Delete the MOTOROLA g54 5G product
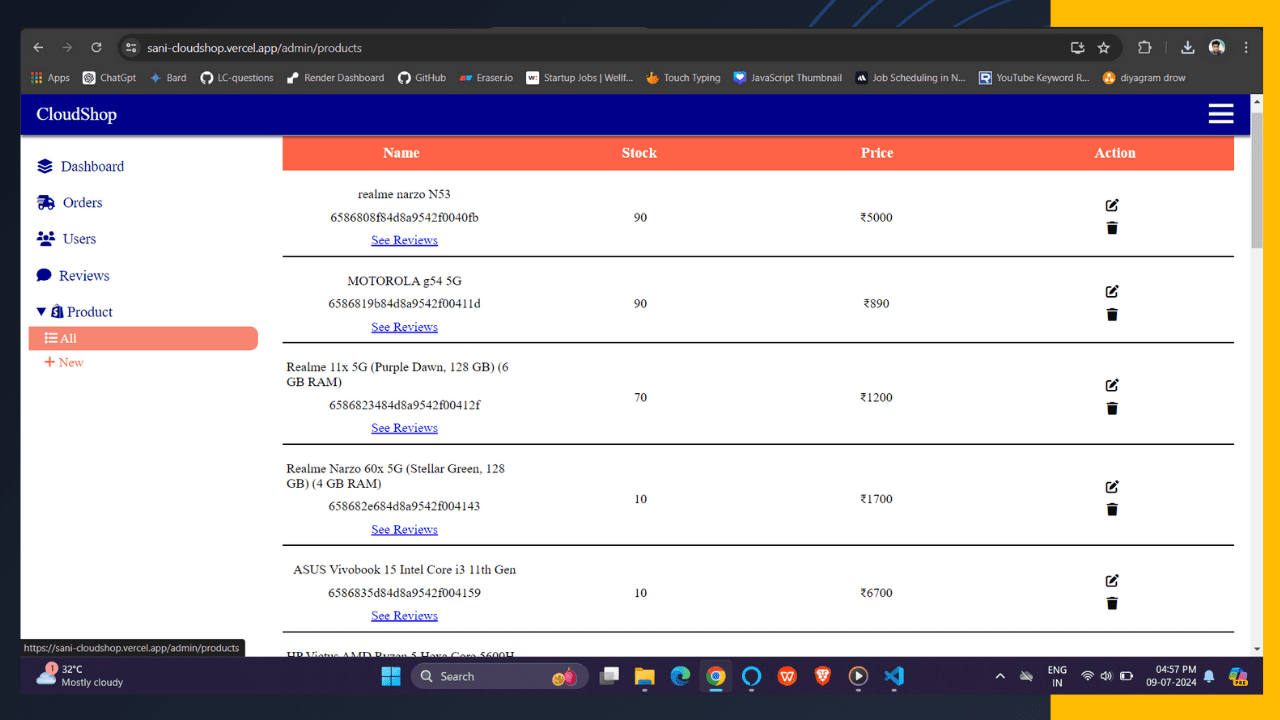The width and height of the screenshot is (1280, 720). pos(1112,315)
